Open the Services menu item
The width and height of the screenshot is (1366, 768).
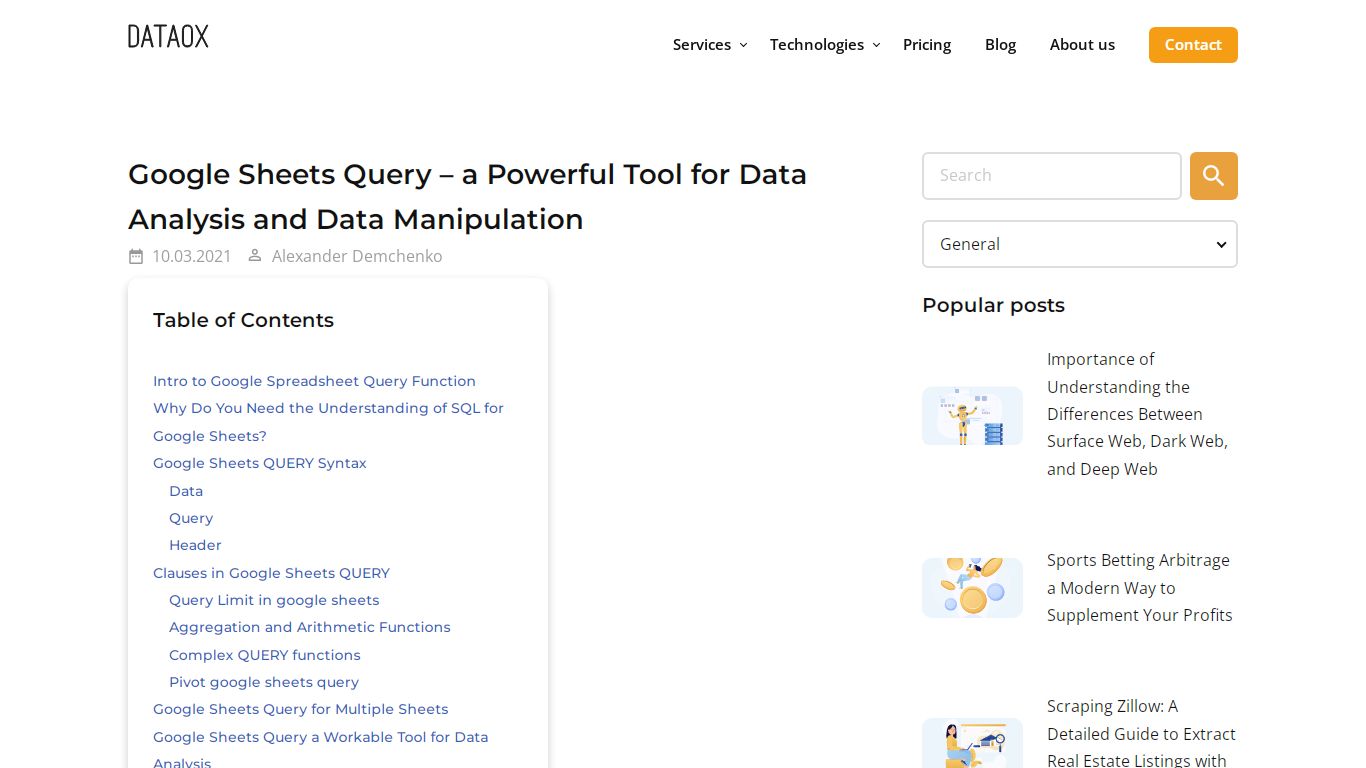(x=702, y=45)
